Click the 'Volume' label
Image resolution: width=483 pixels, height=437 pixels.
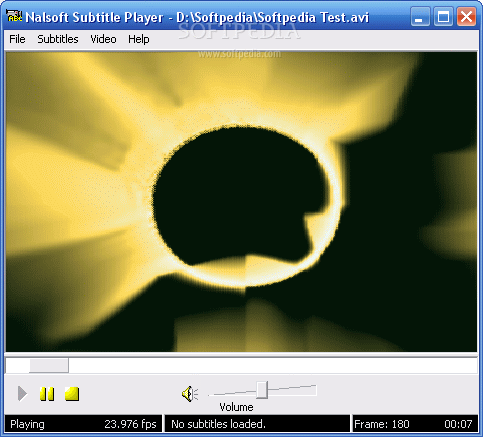click(236, 407)
